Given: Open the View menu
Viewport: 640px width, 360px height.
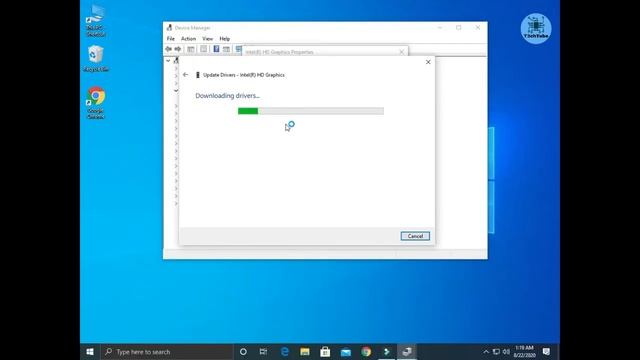Looking at the screenshot, I should pos(207,39).
